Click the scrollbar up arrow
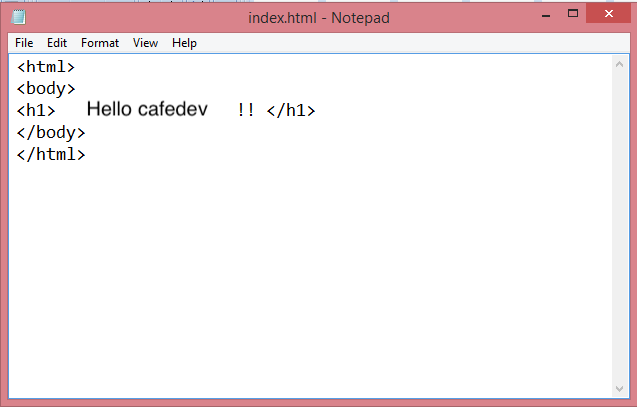Screen dimensions: 637x407 click(620, 64)
